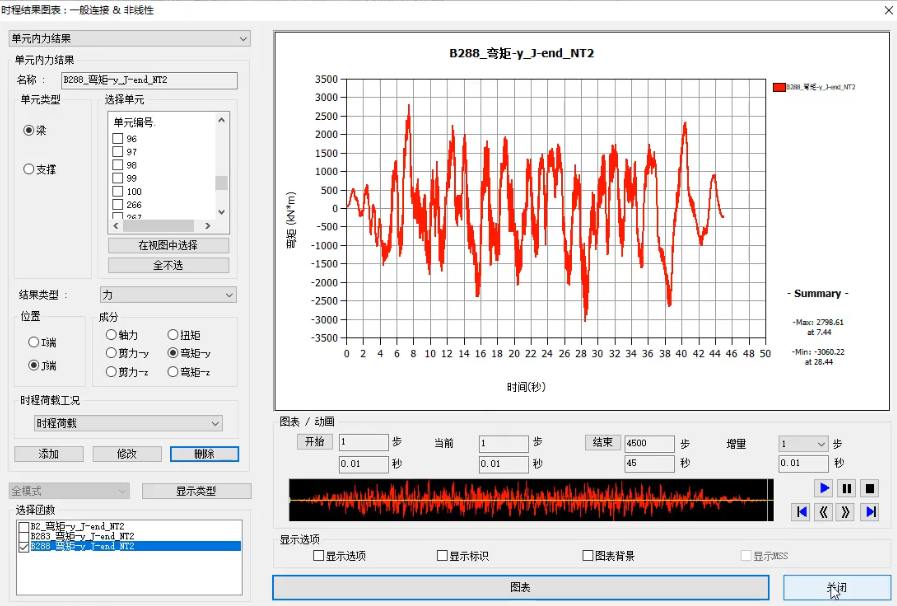Jump to last step of animation

coord(870,512)
